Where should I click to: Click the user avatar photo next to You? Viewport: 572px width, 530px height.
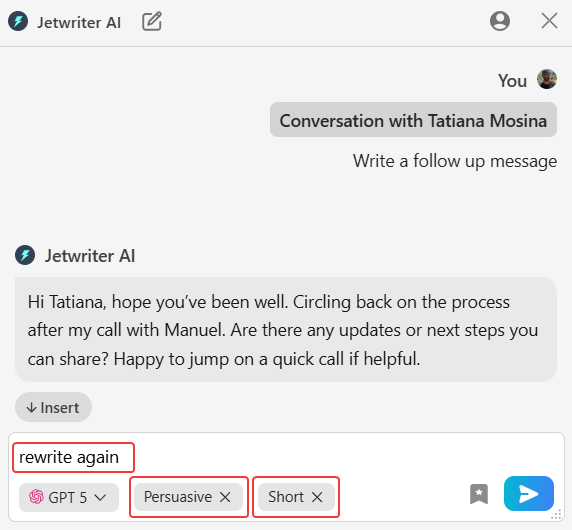[x=546, y=79]
